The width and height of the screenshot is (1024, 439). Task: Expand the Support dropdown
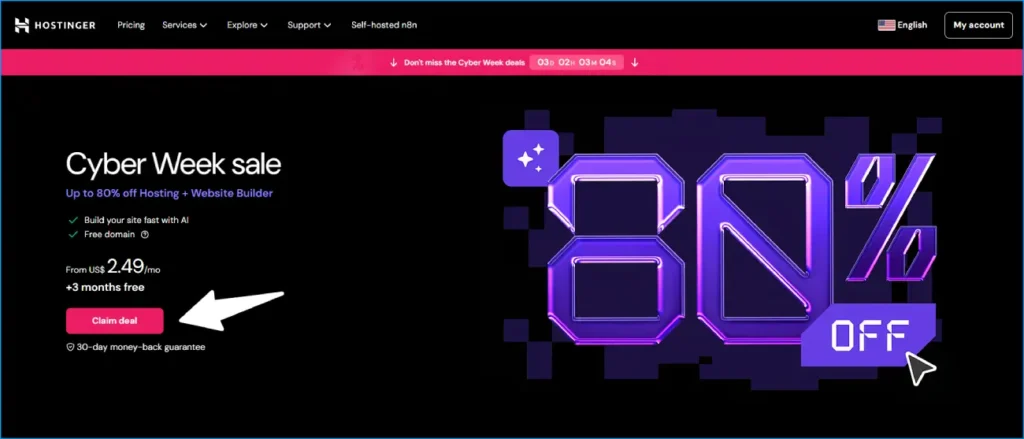click(x=309, y=25)
